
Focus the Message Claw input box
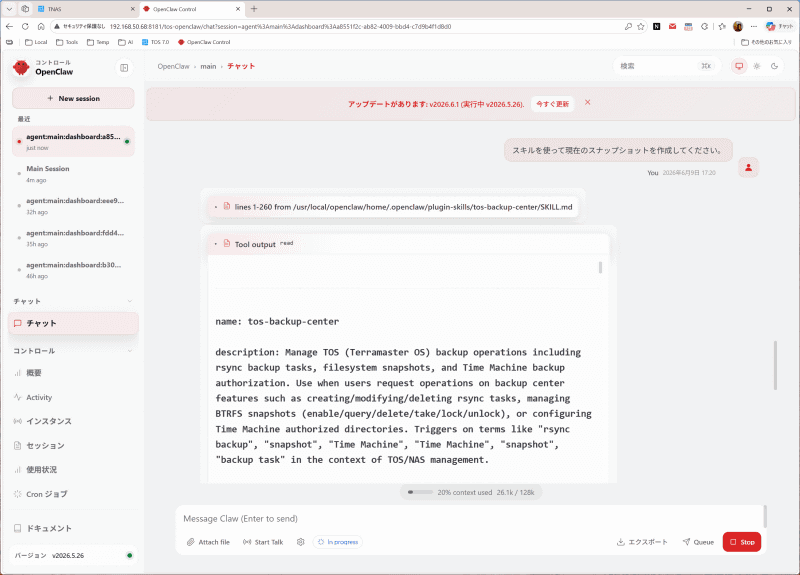pyautogui.click(x=469, y=518)
